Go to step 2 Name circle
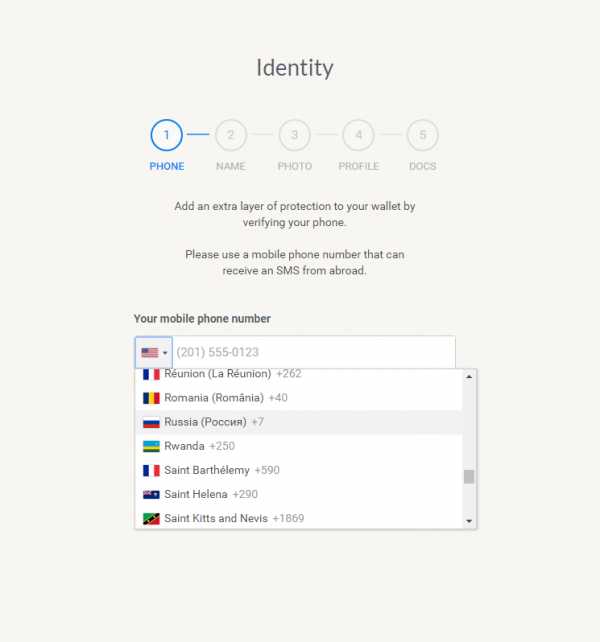This screenshot has height=642, width=600. 231,135
